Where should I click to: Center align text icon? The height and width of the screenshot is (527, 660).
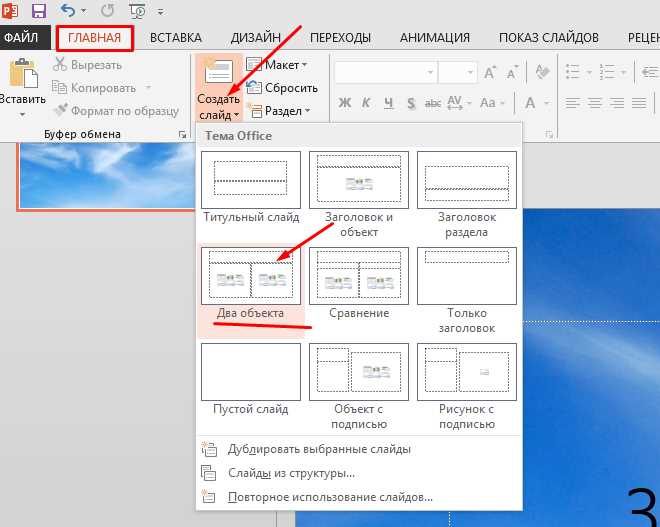click(x=595, y=102)
